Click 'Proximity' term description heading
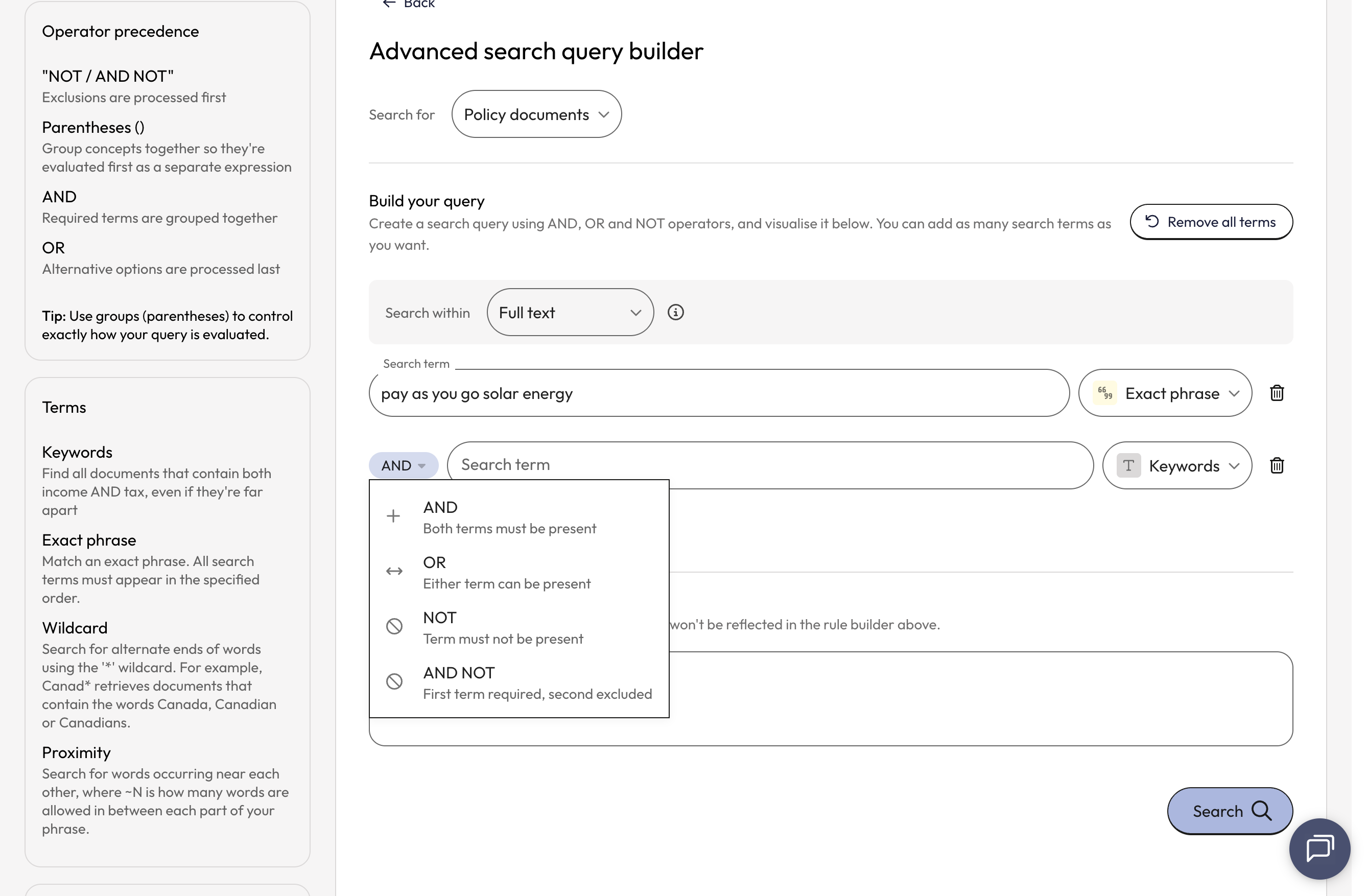Viewport: 1367px width, 896px height. pyautogui.click(x=77, y=752)
